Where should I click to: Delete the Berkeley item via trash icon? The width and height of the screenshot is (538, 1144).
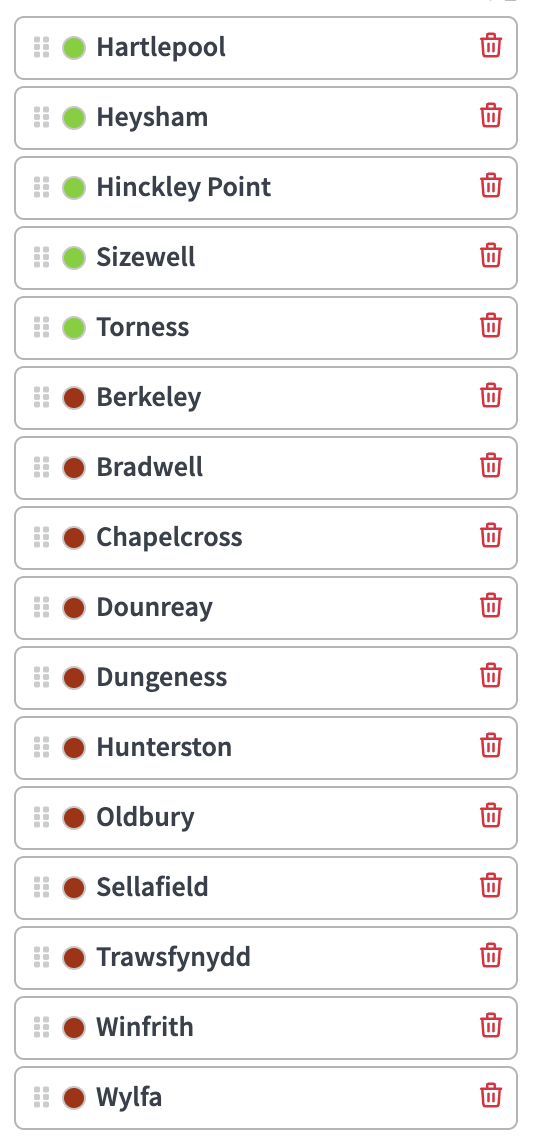pyautogui.click(x=491, y=397)
